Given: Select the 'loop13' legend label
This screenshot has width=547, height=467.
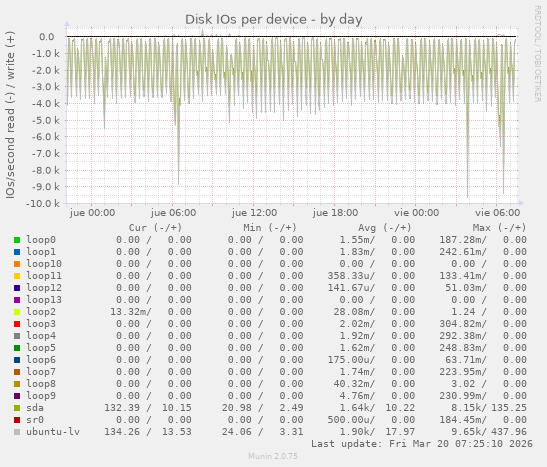Looking at the screenshot, I should click(44, 300).
